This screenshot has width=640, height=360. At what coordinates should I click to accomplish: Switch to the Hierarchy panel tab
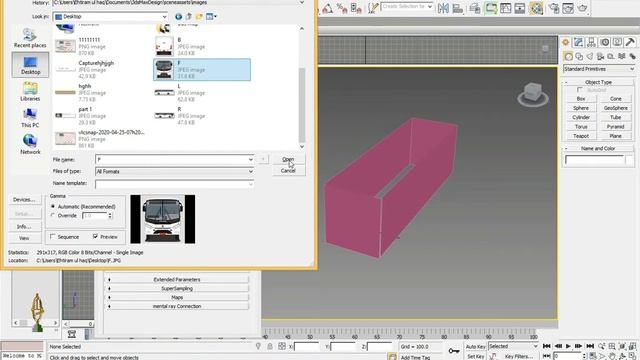point(591,42)
